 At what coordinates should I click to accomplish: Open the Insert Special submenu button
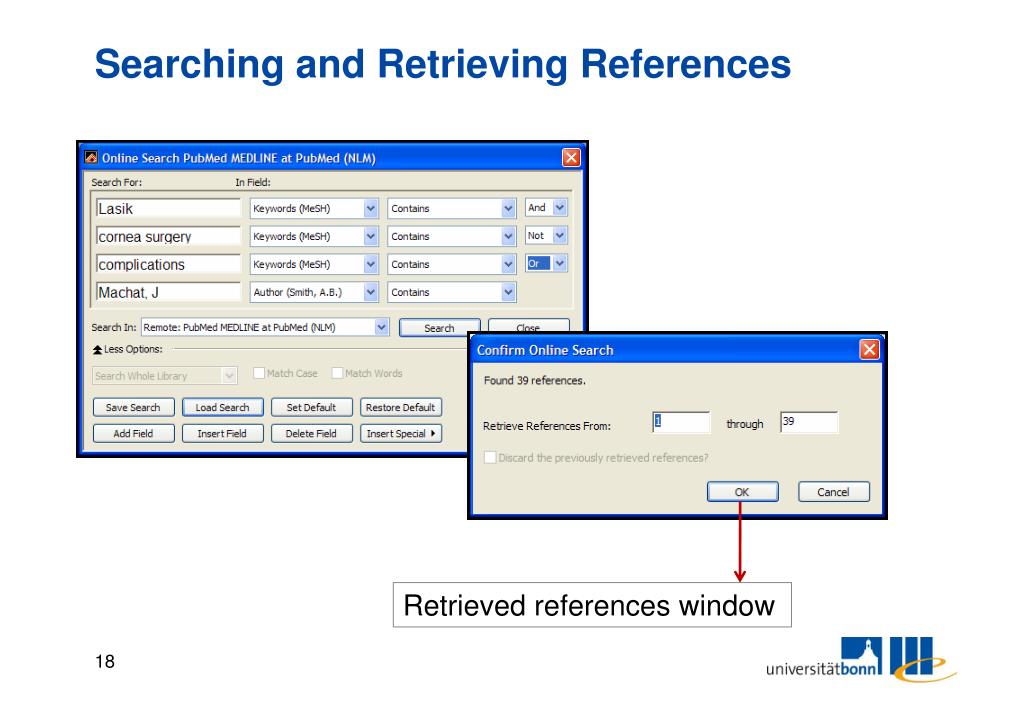pyautogui.click(x=401, y=433)
